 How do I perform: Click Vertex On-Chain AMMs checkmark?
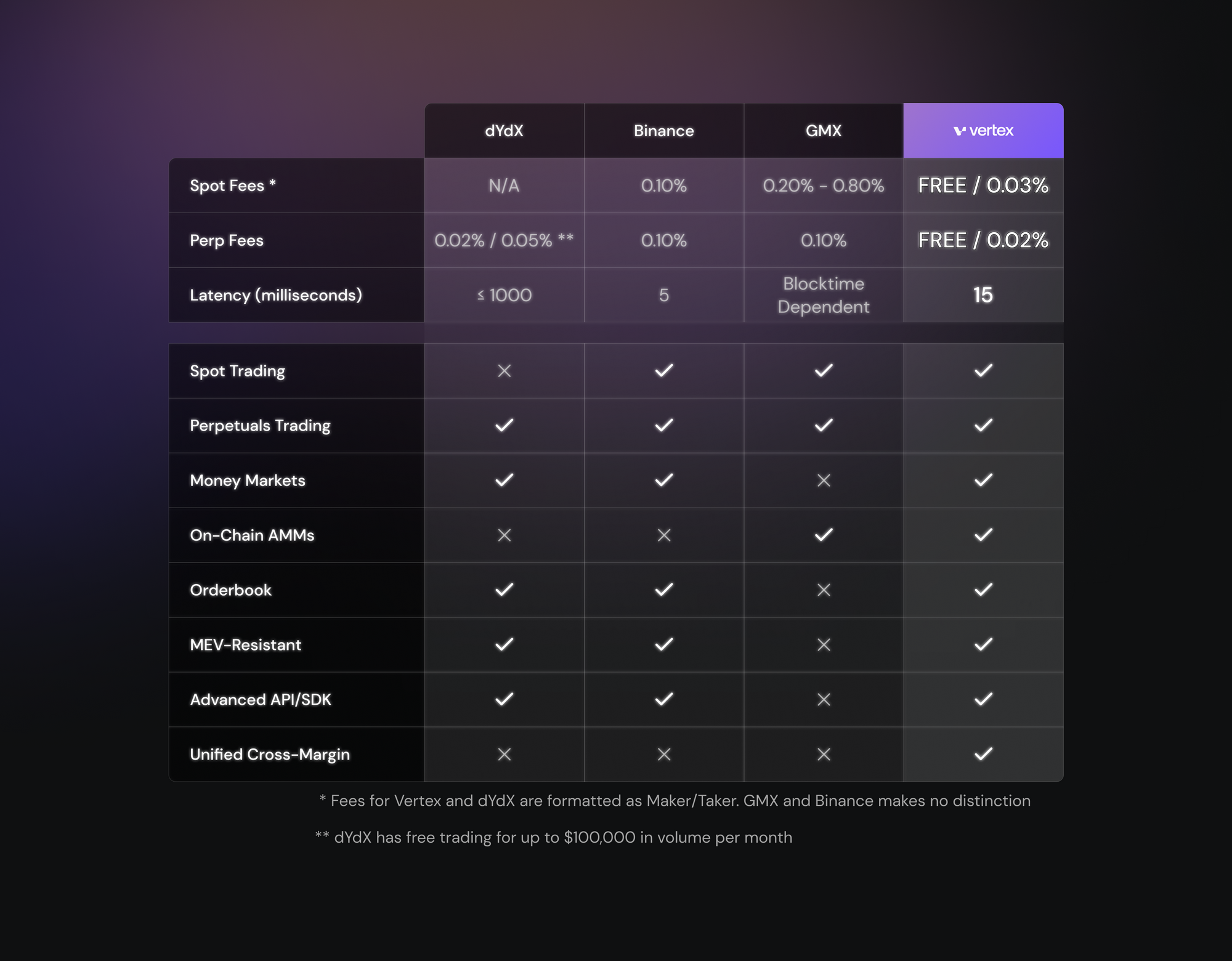[983, 535]
